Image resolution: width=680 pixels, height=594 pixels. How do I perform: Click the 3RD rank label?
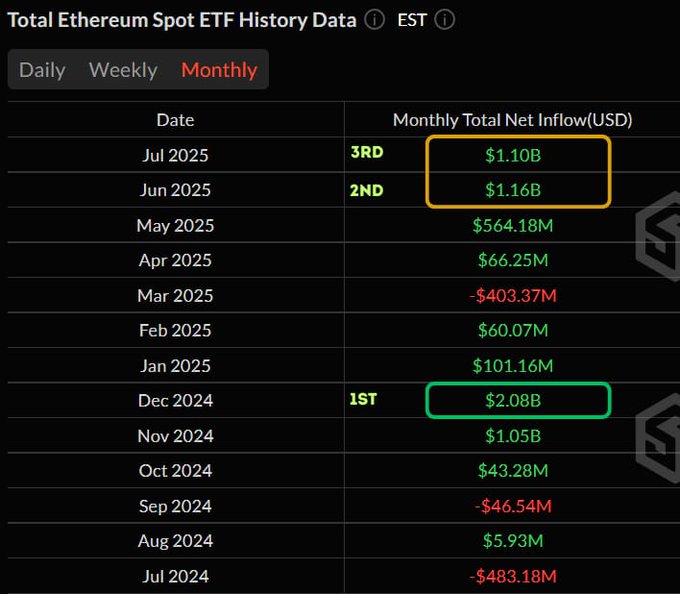pos(366,154)
